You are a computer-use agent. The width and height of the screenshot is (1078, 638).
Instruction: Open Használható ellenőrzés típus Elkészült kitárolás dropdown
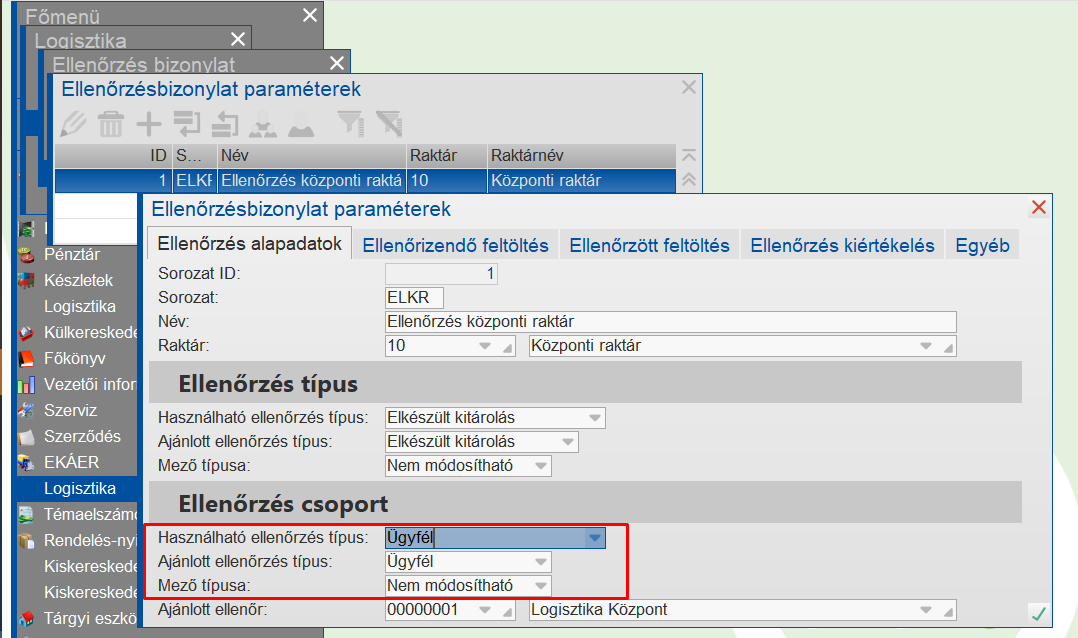[595, 418]
